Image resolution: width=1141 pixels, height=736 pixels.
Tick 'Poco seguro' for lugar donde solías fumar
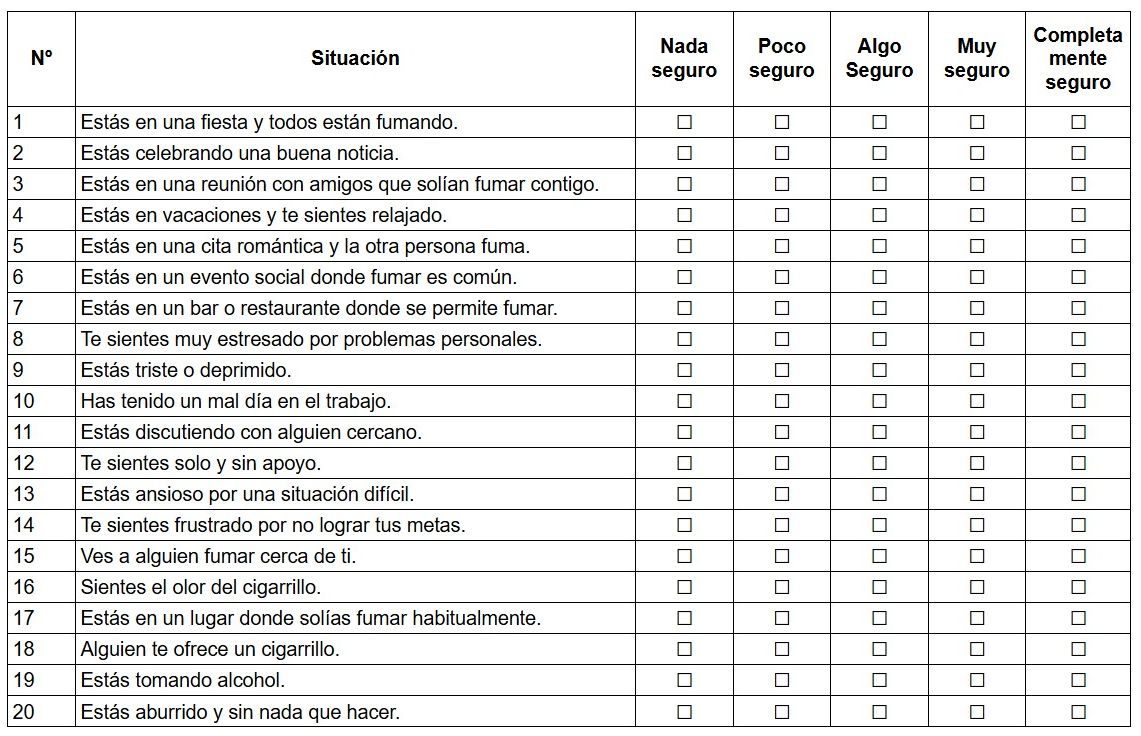tap(782, 618)
